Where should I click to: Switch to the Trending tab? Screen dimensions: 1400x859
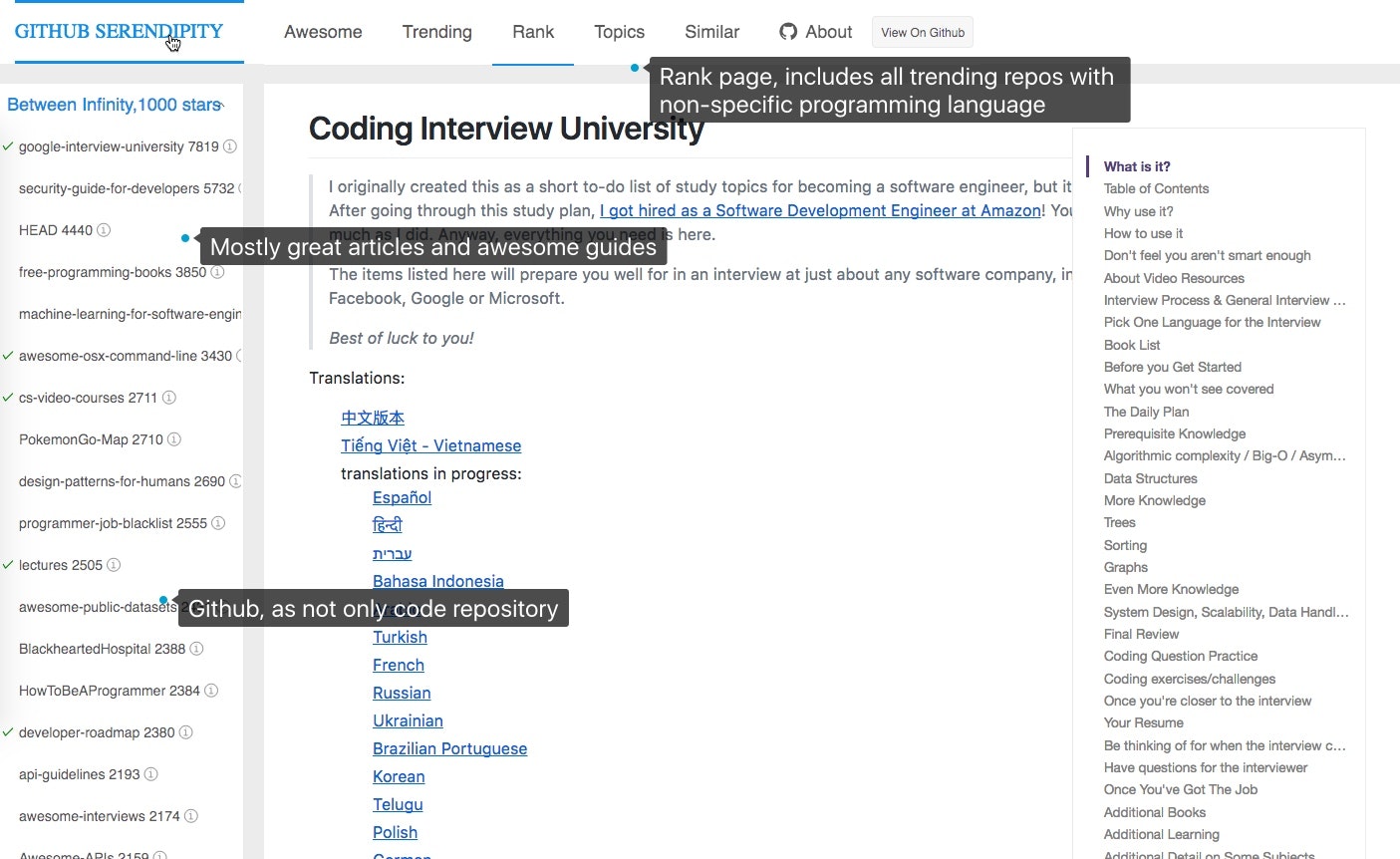pos(436,31)
